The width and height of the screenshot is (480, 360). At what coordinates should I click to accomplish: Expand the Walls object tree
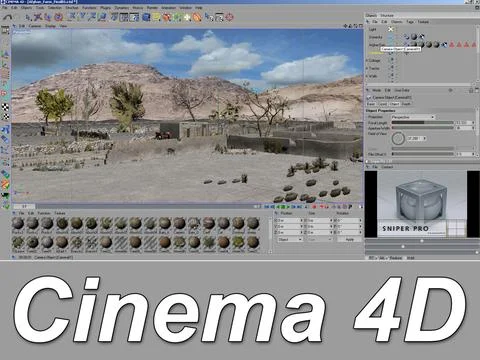tap(367, 76)
